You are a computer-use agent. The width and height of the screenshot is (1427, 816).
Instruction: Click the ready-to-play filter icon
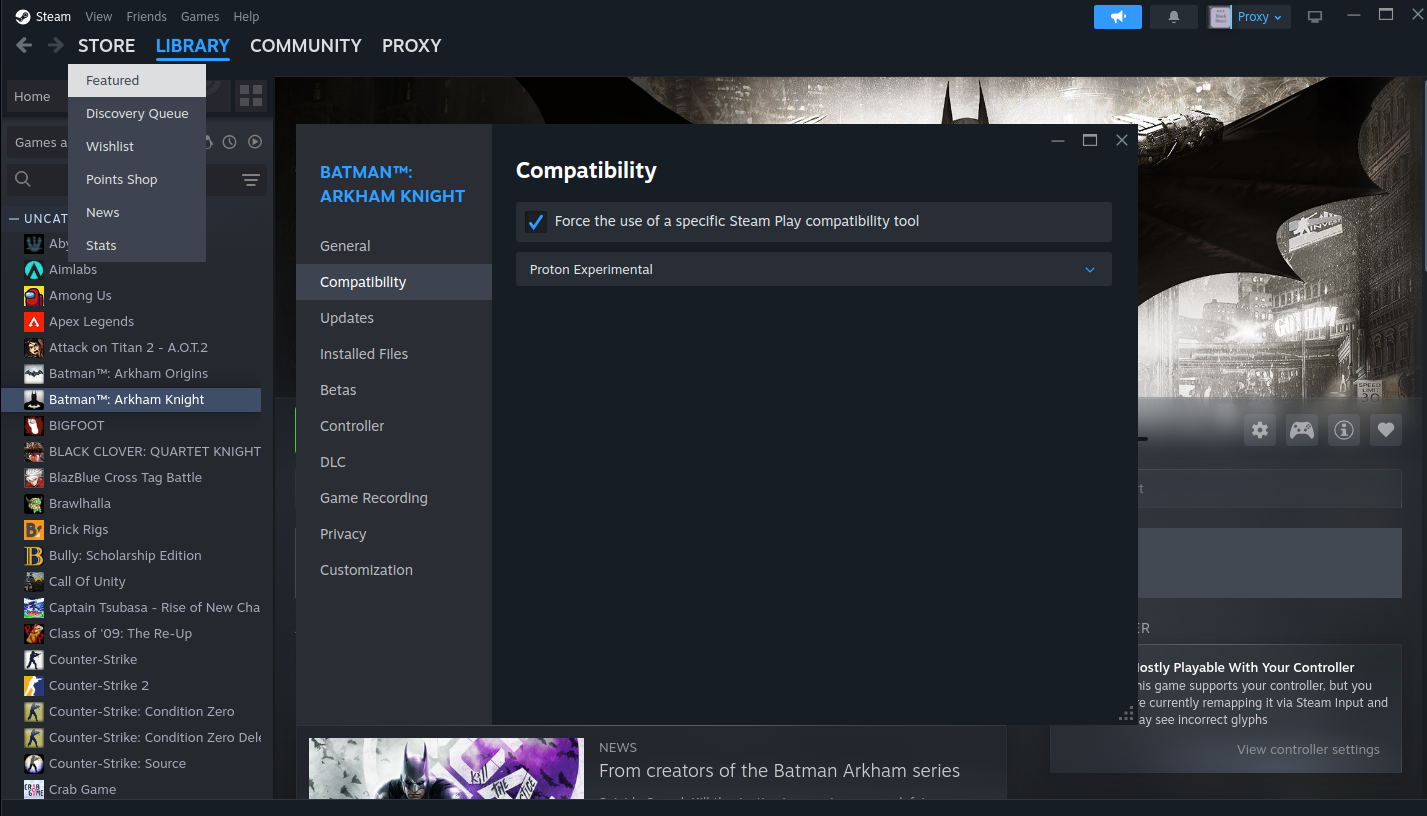(255, 142)
